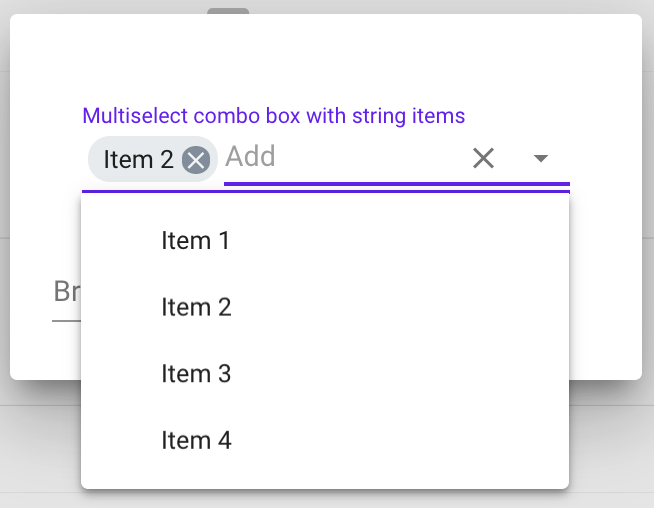The width and height of the screenshot is (654, 508).
Task: Click the gray element above the dialog
Action: coord(228,10)
